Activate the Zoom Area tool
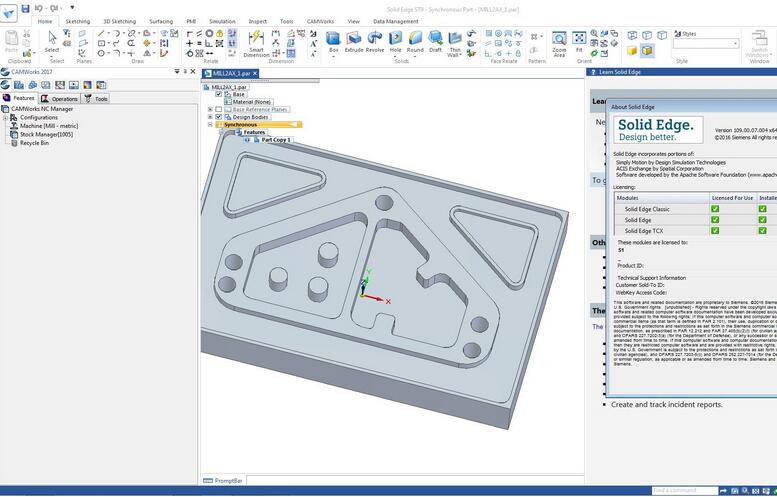Viewport: 777px width, 497px height. pos(559,44)
